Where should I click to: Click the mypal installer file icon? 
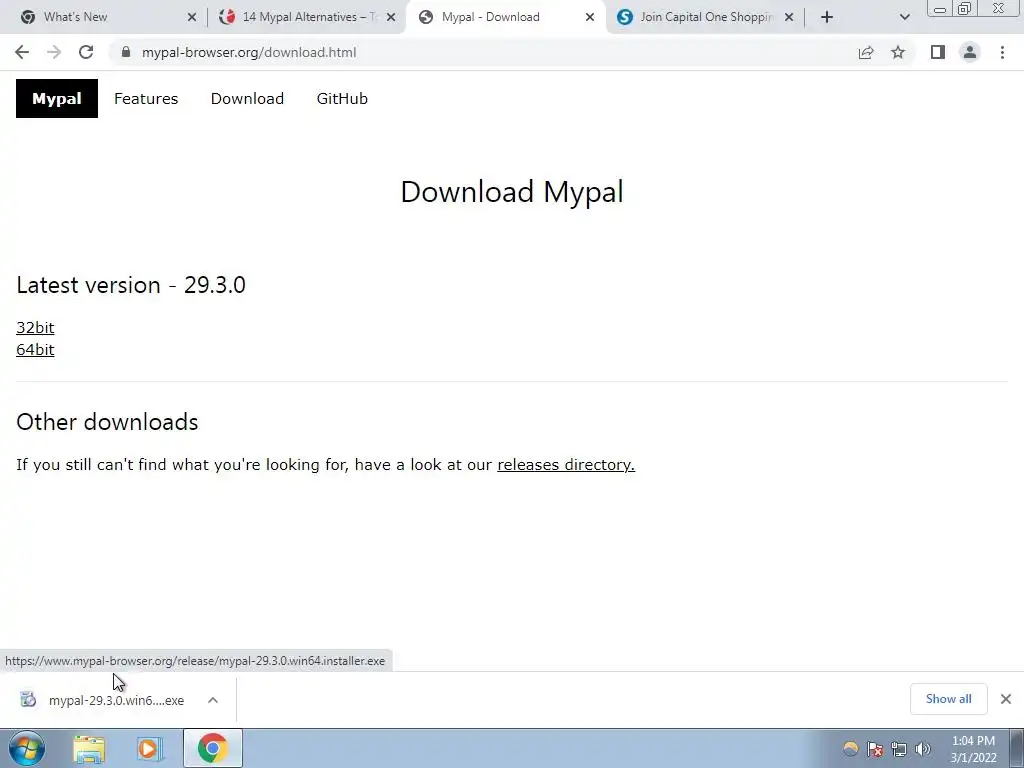pyautogui.click(x=28, y=699)
